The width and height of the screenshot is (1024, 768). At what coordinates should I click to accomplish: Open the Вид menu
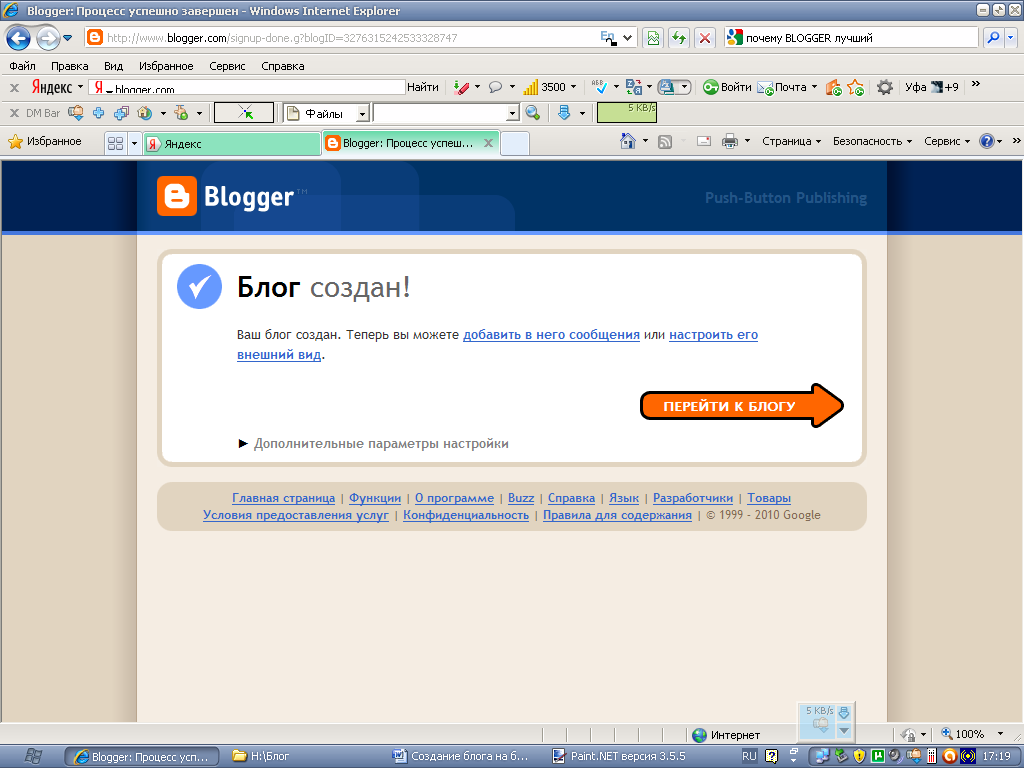coord(114,66)
